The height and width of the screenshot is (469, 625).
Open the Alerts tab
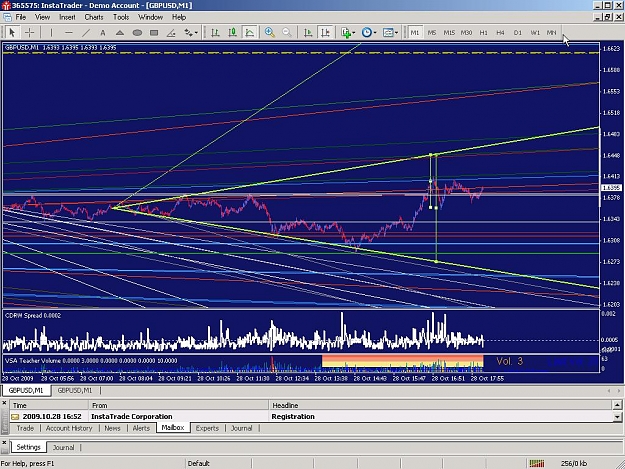pyautogui.click(x=141, y=428)
